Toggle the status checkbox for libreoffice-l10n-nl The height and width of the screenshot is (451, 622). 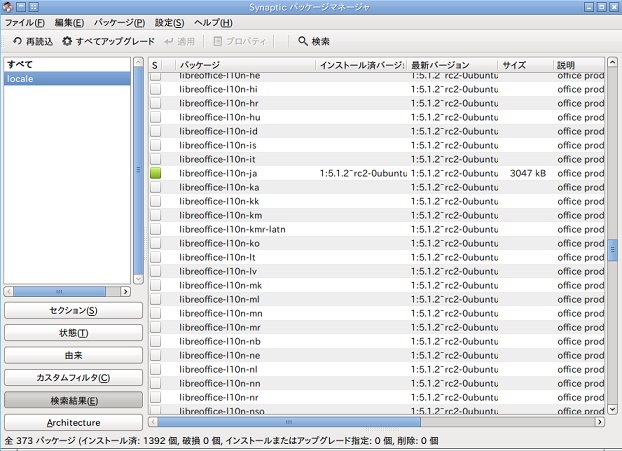pyautogui.click(x=156, y=369)
